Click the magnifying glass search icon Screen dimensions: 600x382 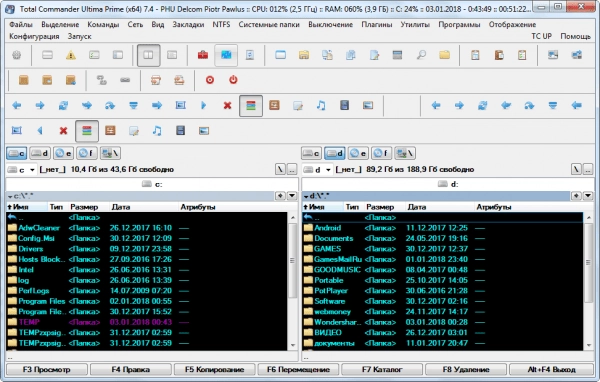point(421,55)
